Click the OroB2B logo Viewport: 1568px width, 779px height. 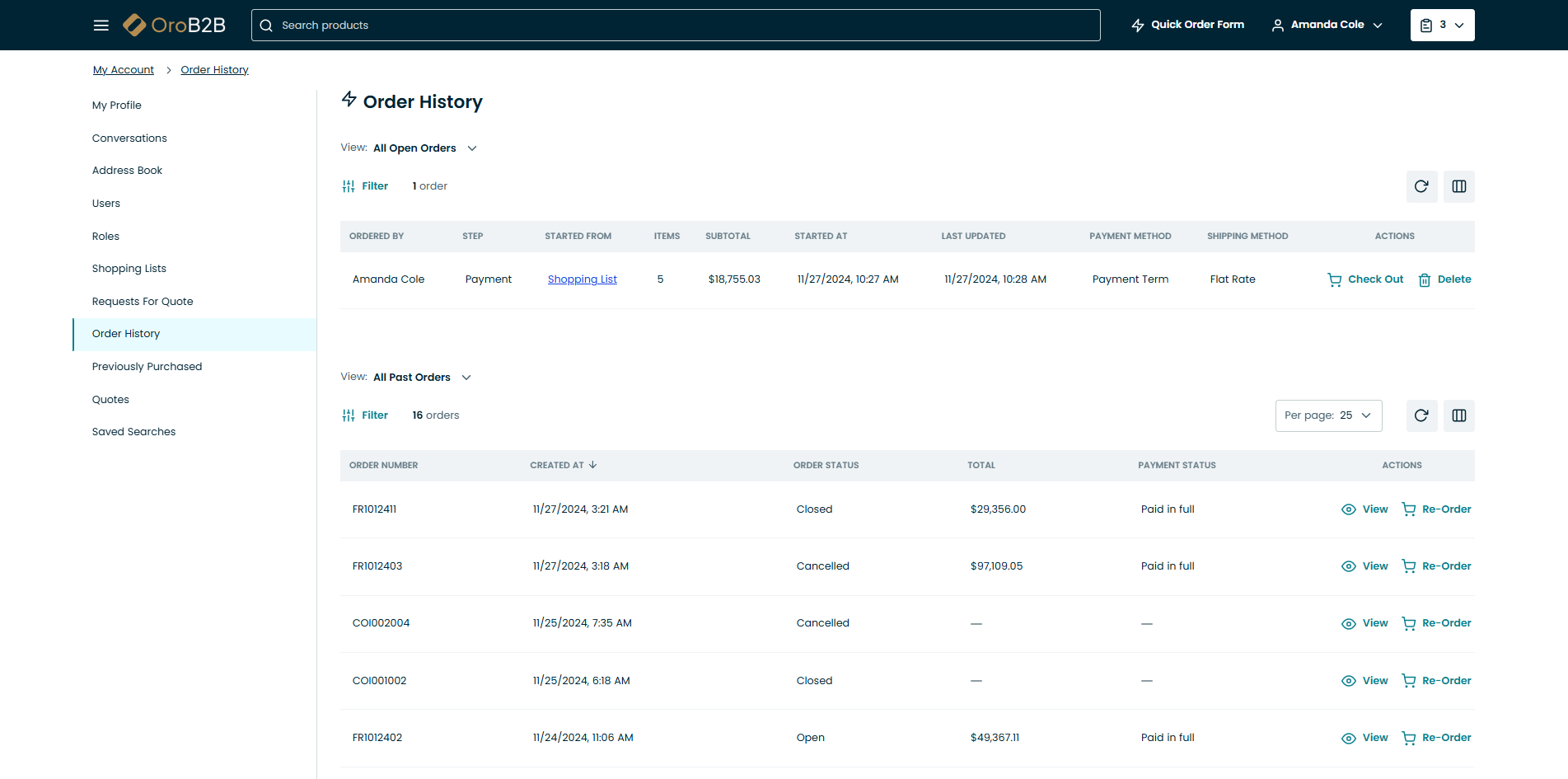(x=175, y=26)
